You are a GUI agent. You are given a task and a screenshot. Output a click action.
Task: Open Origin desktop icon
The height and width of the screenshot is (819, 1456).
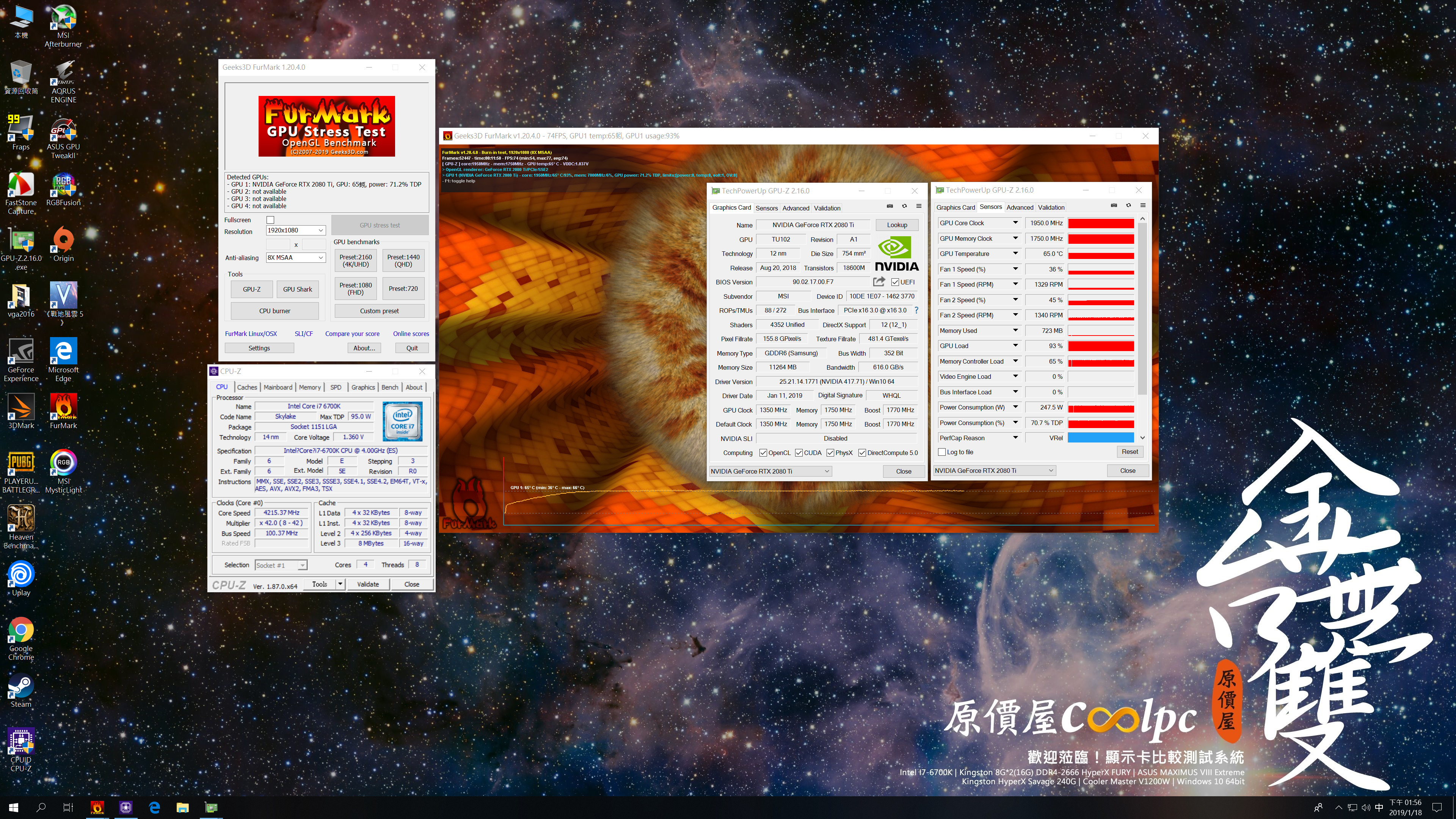click(x=63, y=245)
